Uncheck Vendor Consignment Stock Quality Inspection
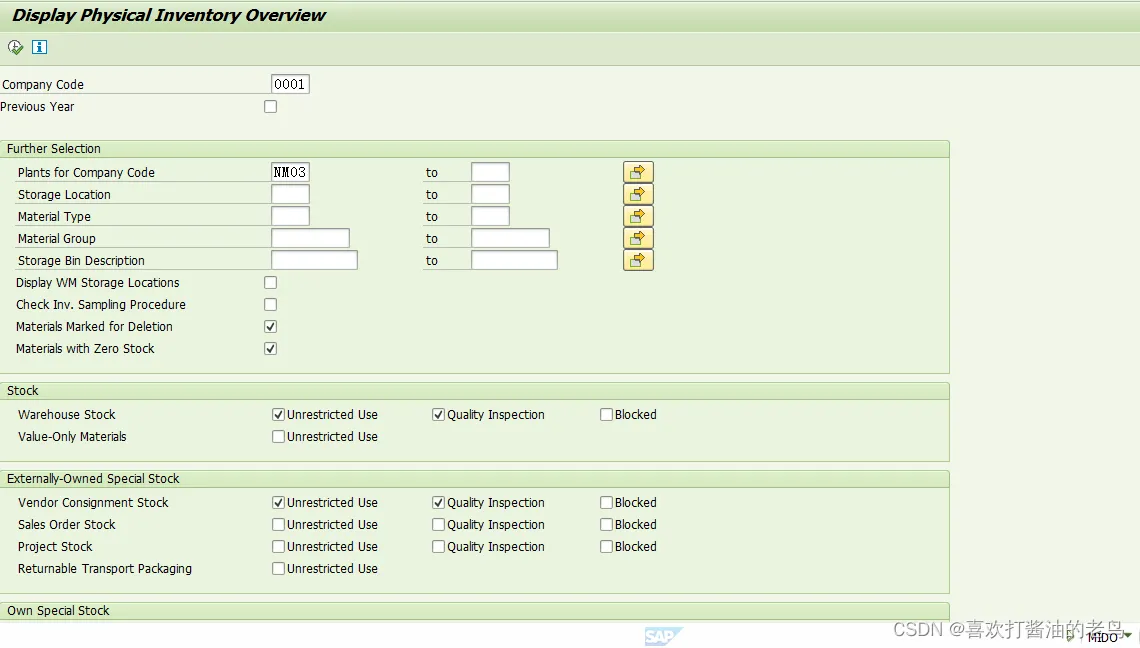This screenshot has width=1140, height=648. pyautogui.click(x=438, y=503)
